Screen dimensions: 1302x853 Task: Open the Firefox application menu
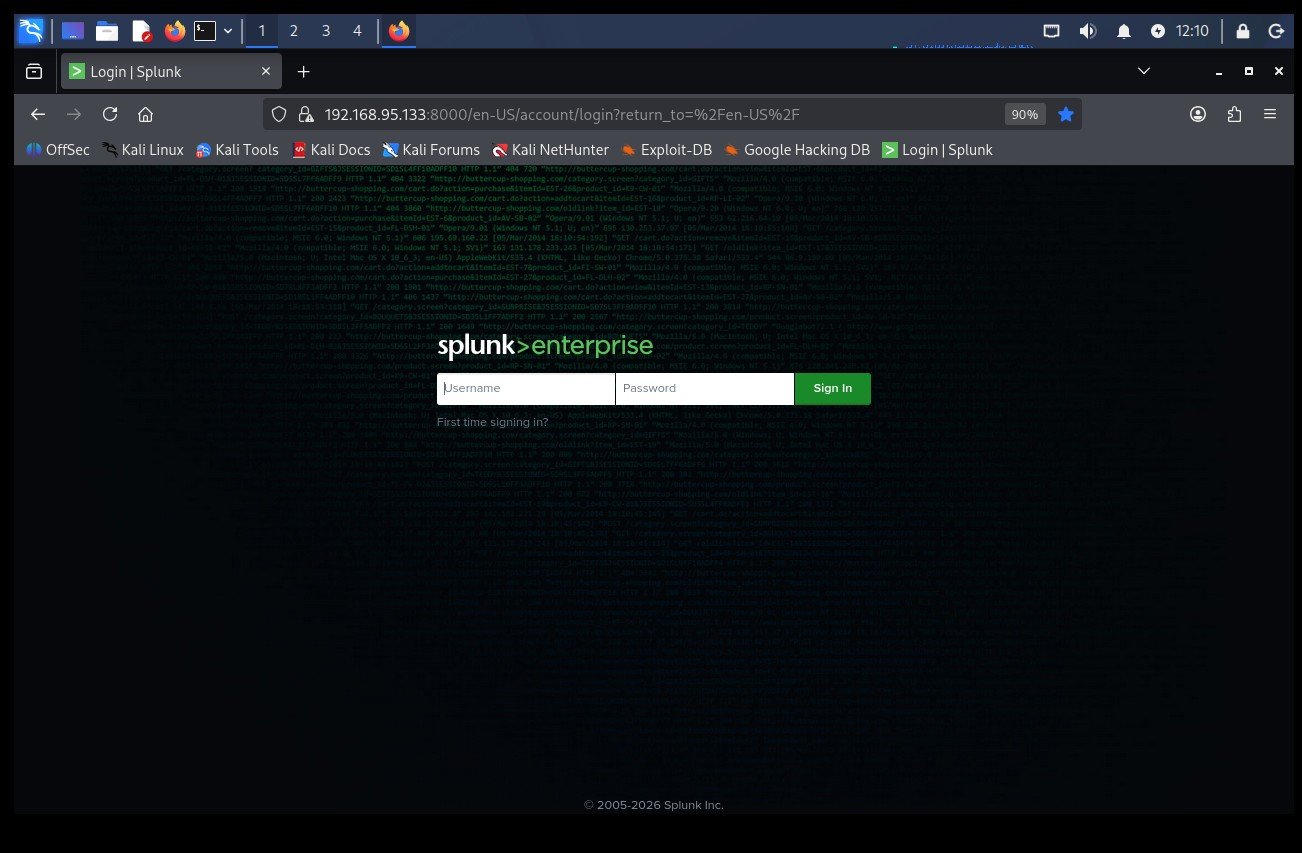point(1270,114)
